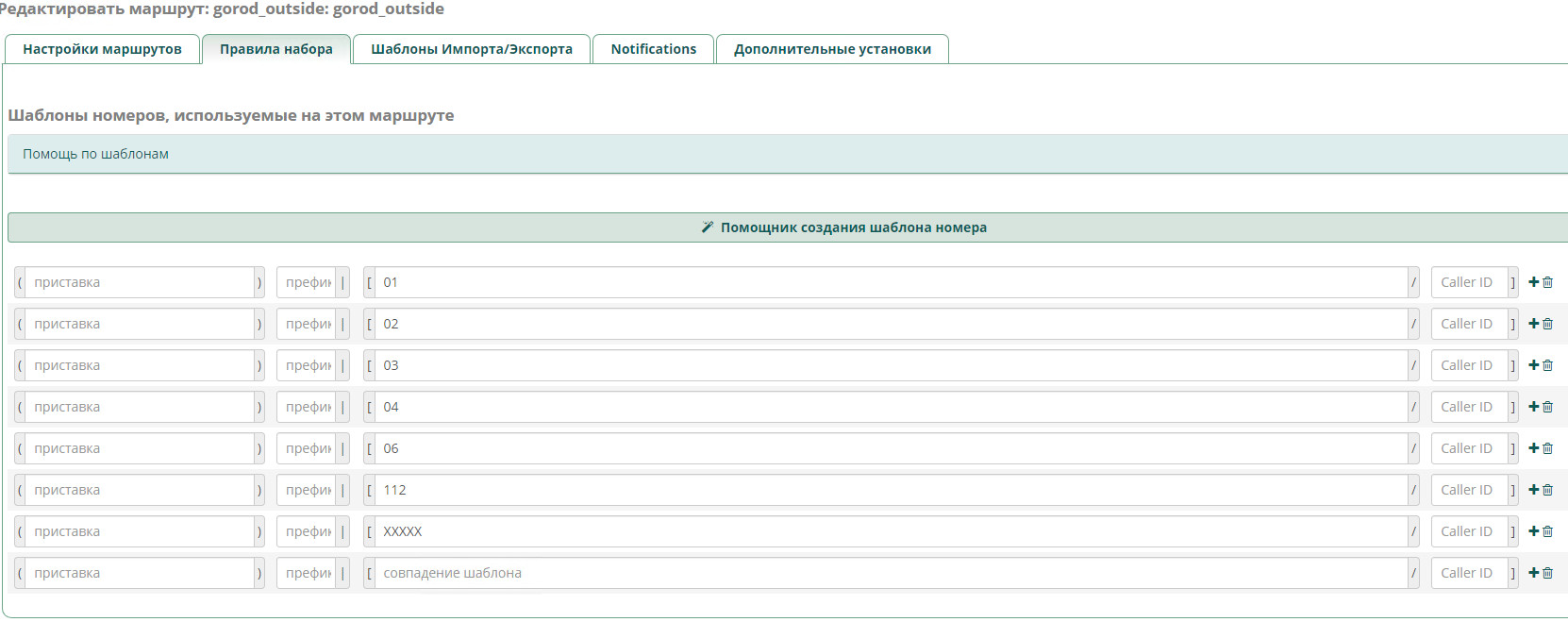
Task: Click the empty совпадение шаблона field
Action: pyautogui.click(x=890, y=573)
